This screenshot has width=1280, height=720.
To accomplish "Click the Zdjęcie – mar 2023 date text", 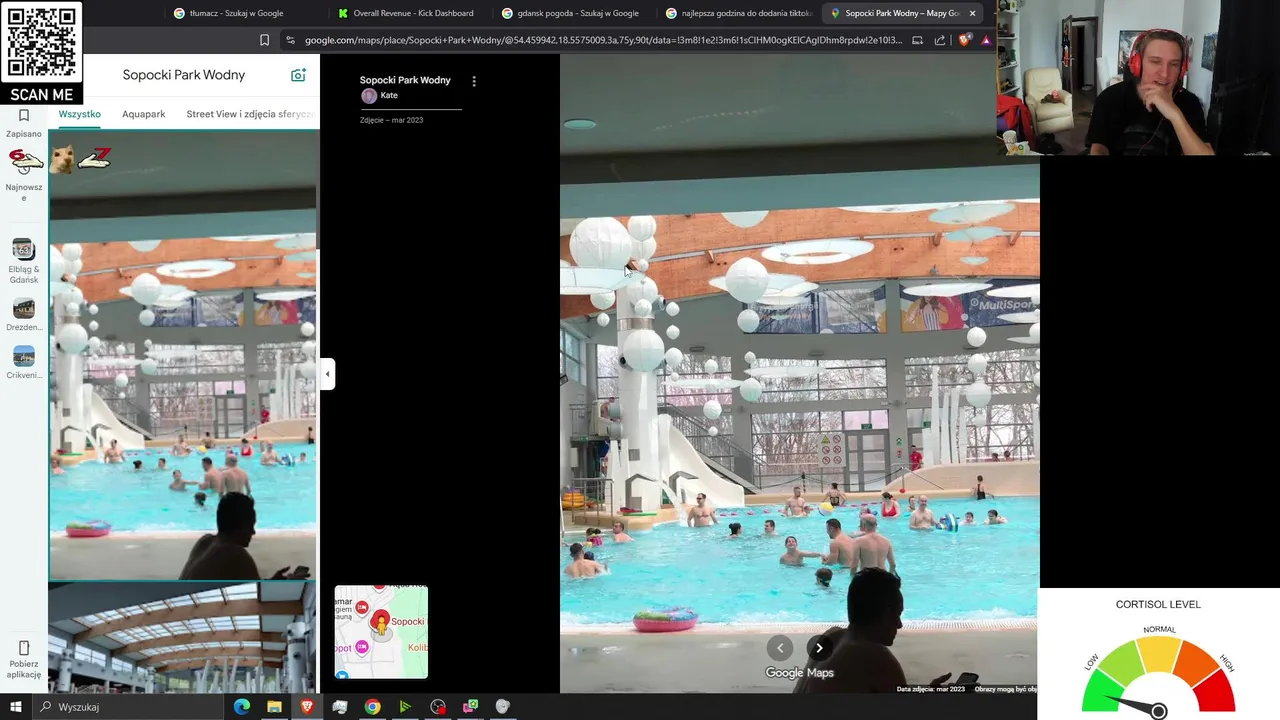I will click(391, 120).
